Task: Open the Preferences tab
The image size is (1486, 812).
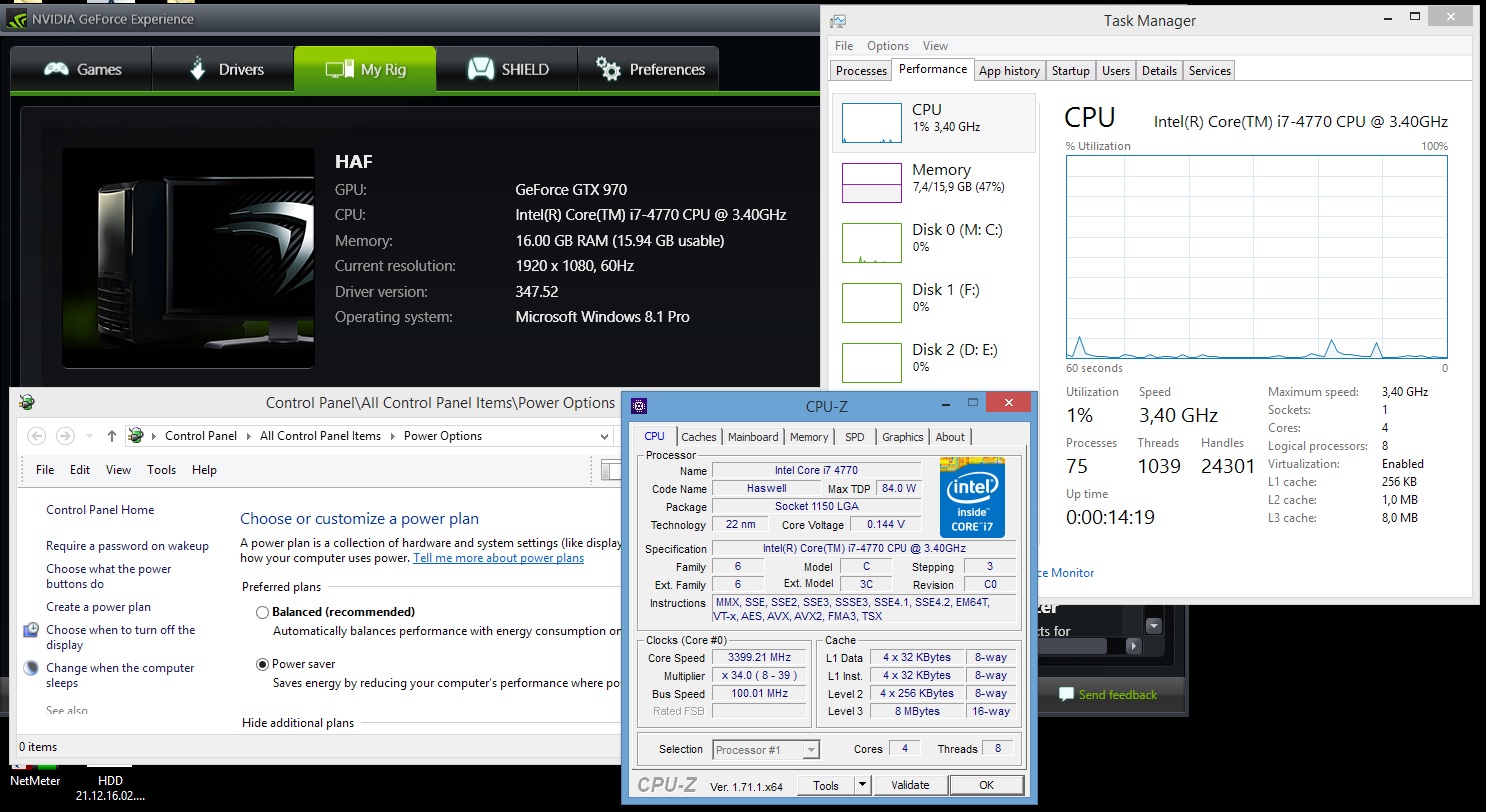Action: click(649, 70)
